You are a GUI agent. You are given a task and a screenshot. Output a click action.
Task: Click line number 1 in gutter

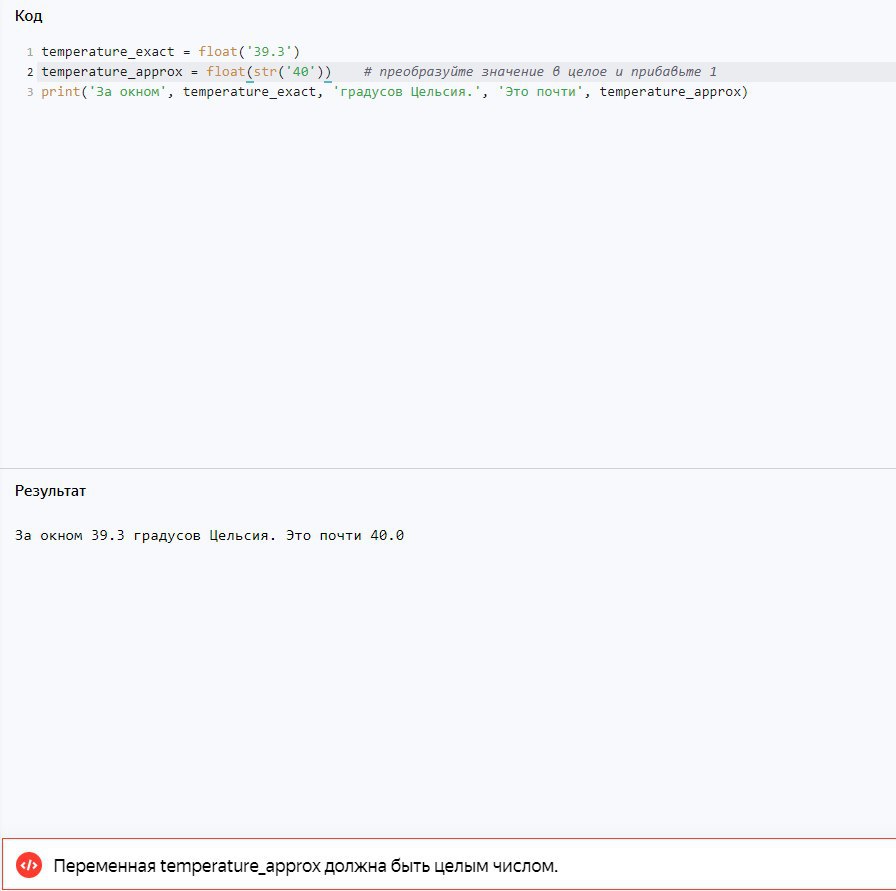(x=30, y=52)
